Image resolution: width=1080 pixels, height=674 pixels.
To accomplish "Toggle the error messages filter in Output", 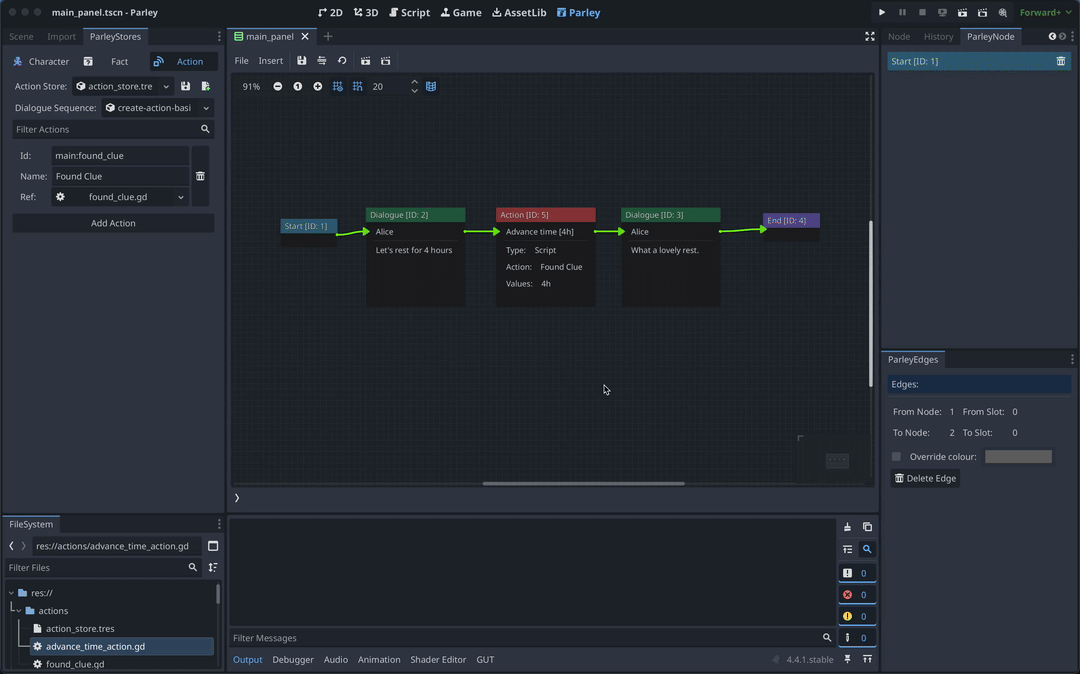I will pos(857,595).
